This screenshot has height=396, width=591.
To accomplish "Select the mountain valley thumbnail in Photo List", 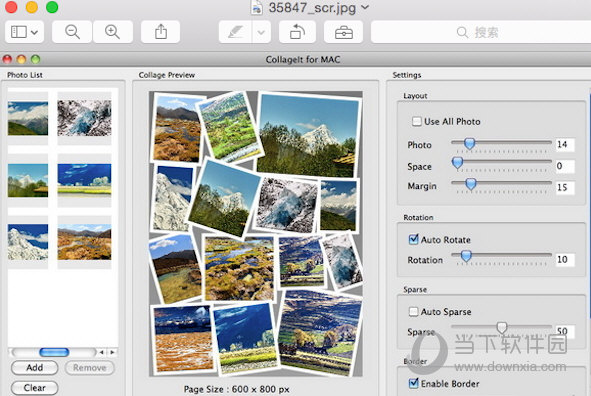I will 28,118.
